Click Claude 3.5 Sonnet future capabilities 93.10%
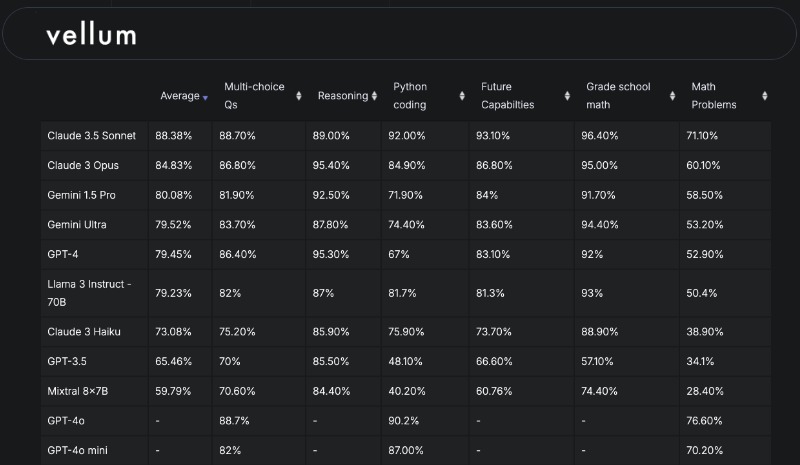The width and height of the screenshot is (800, 465). [493, 136]
